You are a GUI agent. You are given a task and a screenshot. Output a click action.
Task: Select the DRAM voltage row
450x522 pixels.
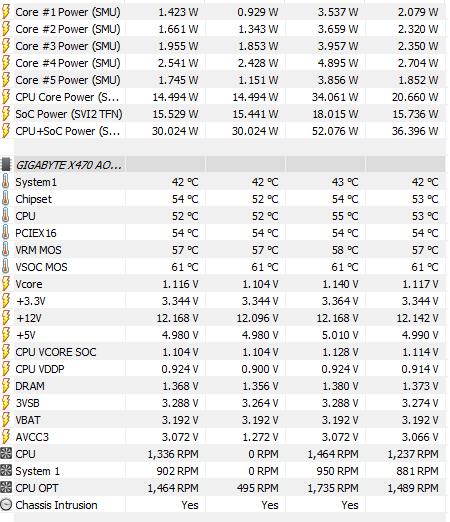click(223, 386)
